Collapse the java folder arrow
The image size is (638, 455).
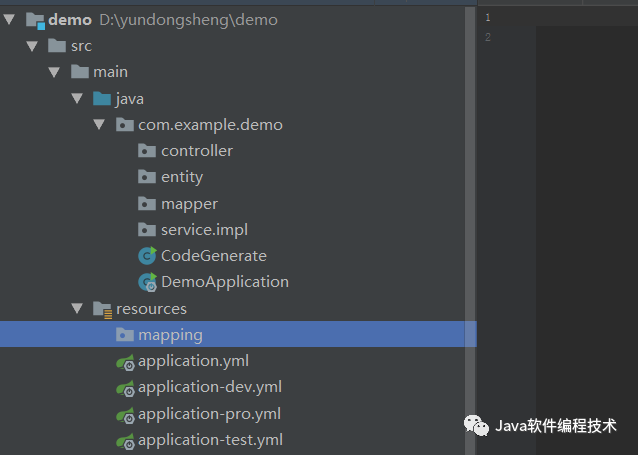point(77,98)
